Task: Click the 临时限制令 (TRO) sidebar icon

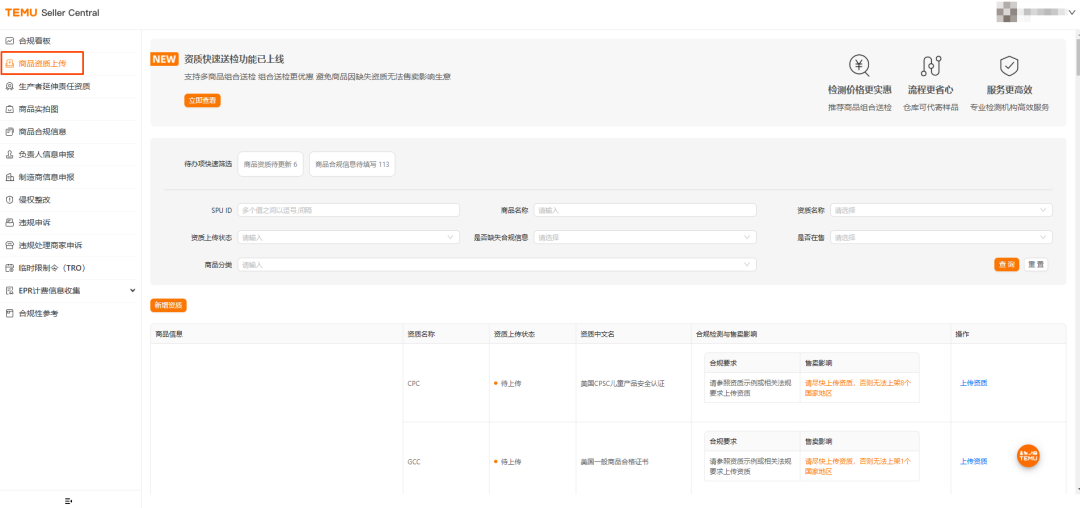Action: tap(10, 268)
